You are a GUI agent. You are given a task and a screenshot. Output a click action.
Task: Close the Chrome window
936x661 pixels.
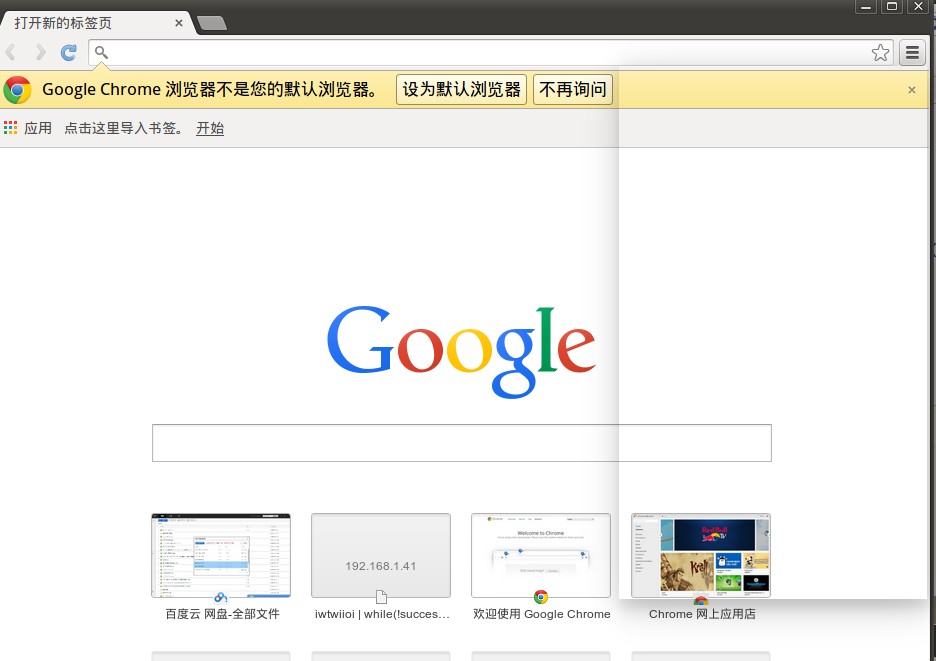pyautogui.click(x=918, y=7)
